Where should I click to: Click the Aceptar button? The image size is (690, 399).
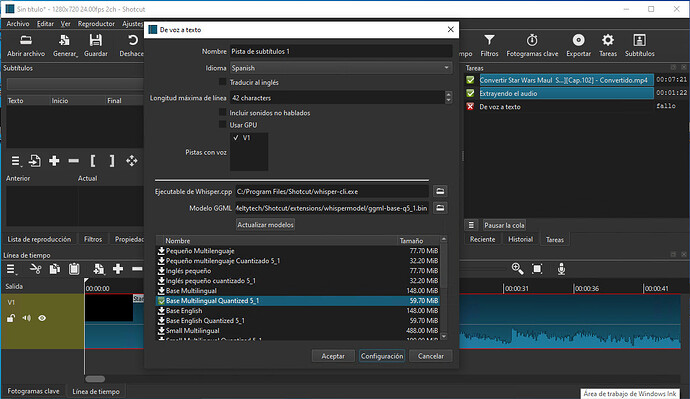click(x=333, y=356)
